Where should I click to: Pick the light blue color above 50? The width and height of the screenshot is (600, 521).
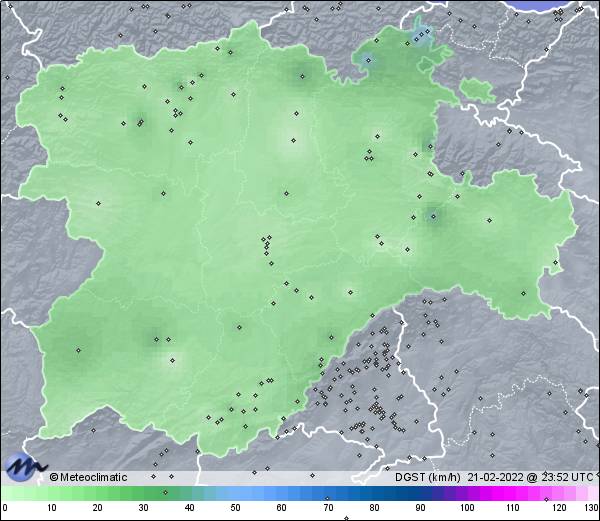click(235, 493)
